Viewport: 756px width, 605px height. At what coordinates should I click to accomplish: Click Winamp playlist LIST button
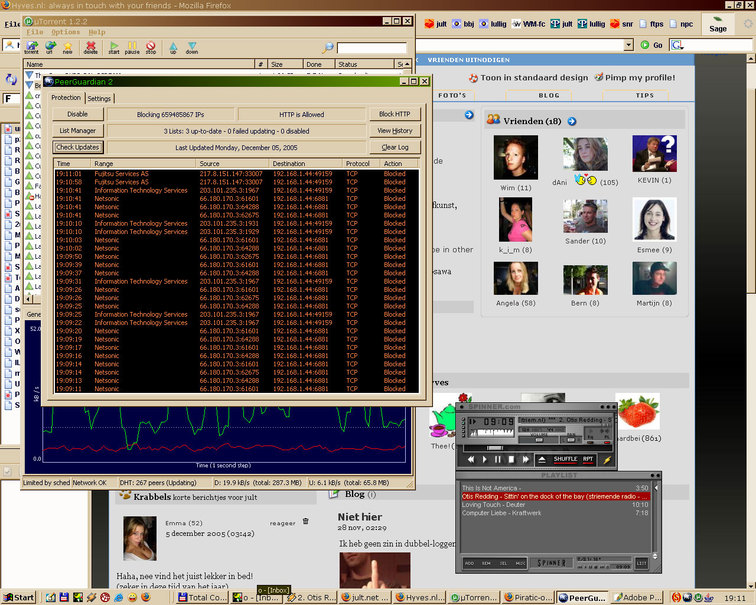pyautogui.click(x=642, y=563)
